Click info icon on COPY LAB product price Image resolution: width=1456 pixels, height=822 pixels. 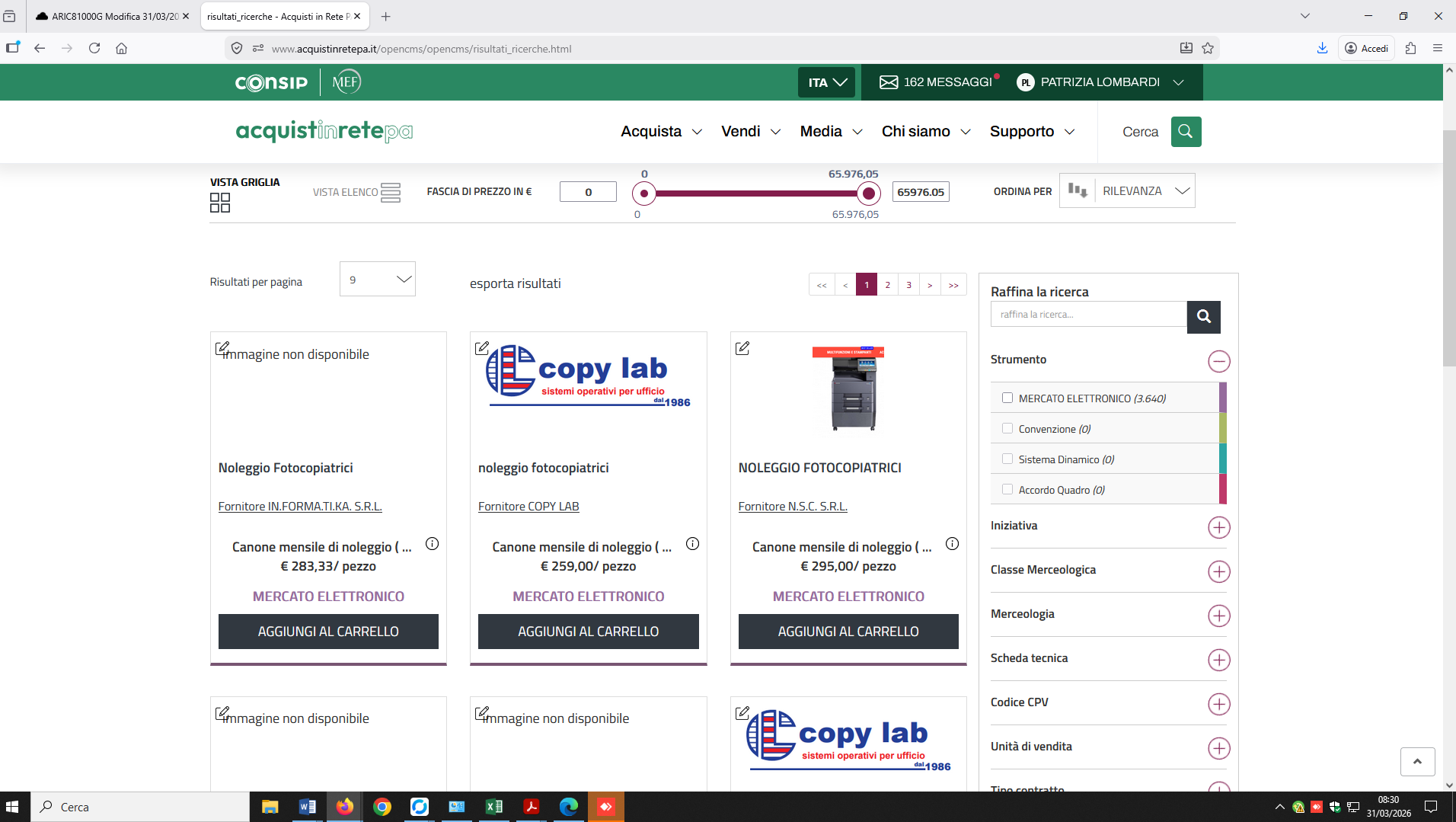pos(692,544)
